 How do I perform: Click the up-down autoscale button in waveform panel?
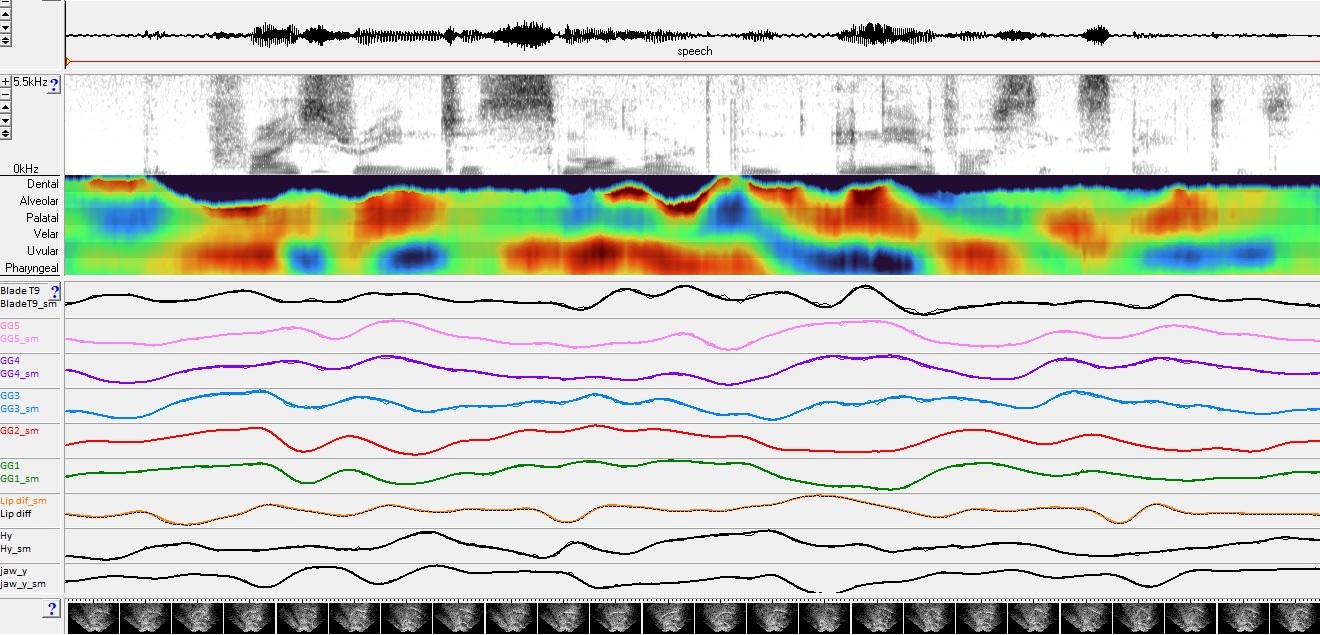pos(6,41)
